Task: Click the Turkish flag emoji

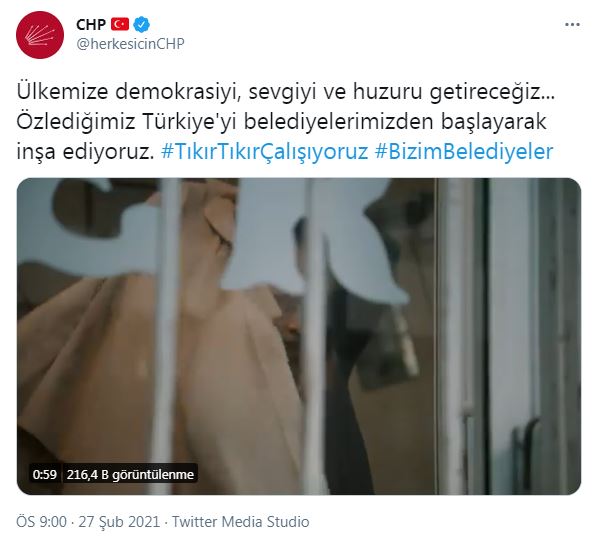Action: [x=120, y=25]
